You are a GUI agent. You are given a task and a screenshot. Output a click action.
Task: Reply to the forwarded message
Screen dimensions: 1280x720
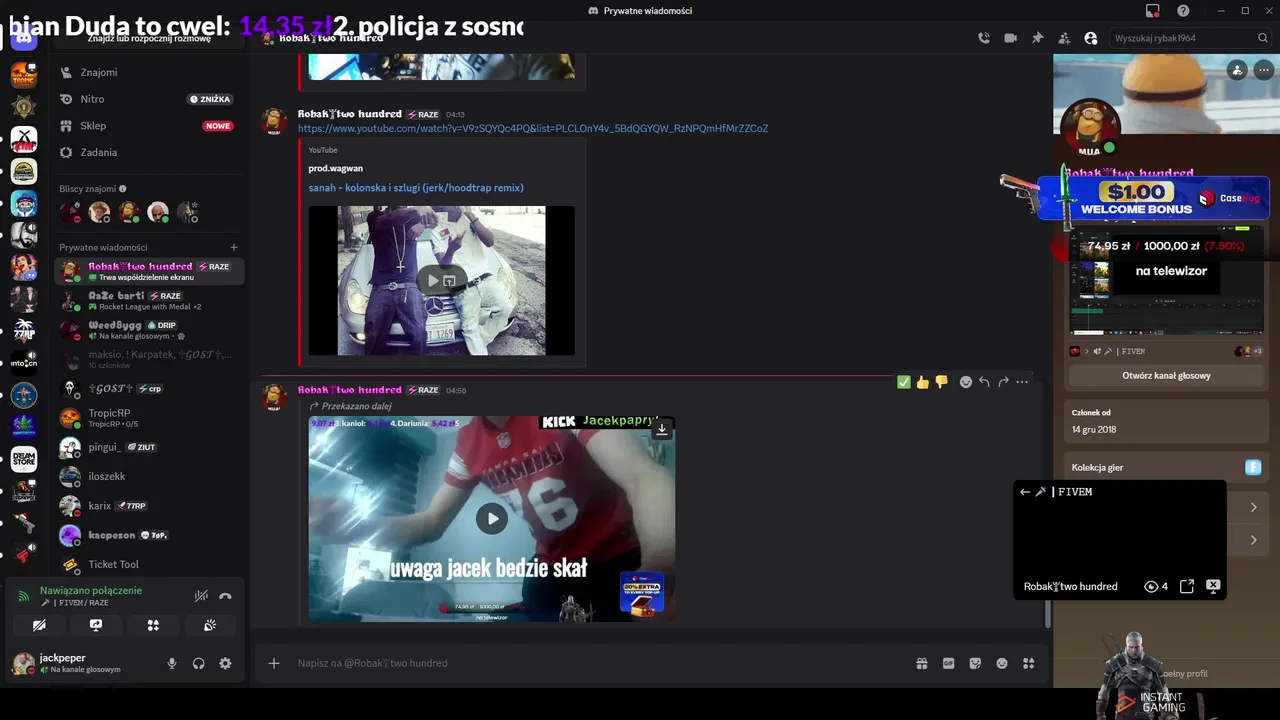click(984, 382)
